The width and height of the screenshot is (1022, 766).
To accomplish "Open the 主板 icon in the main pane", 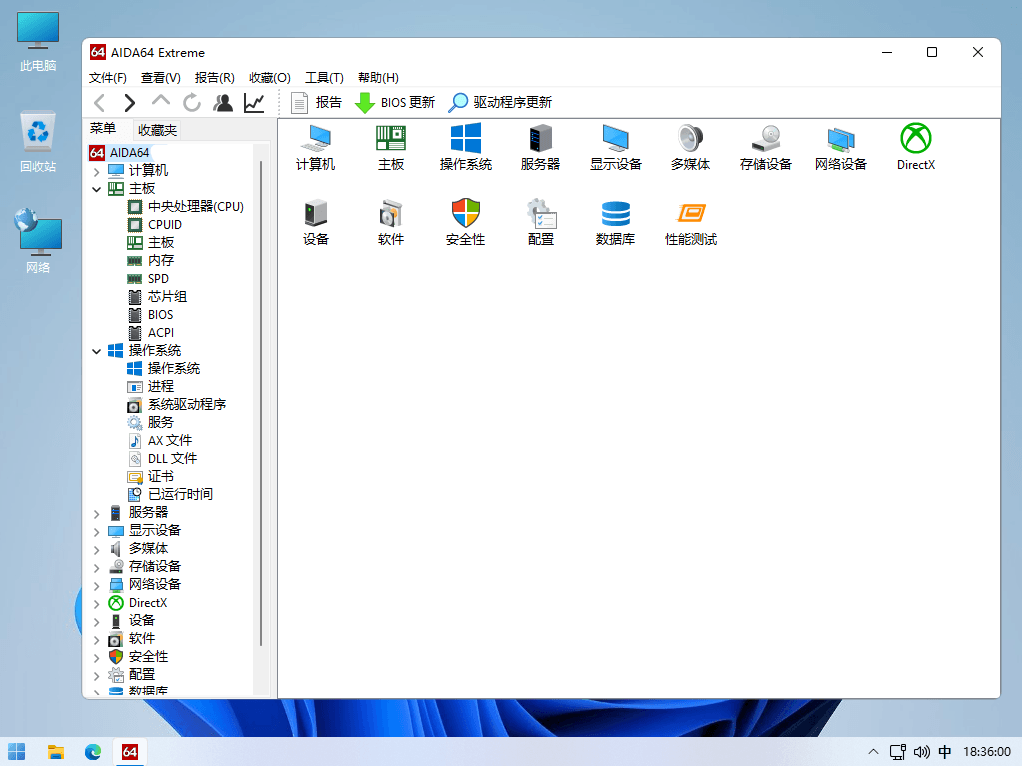I will click(390, 147).
